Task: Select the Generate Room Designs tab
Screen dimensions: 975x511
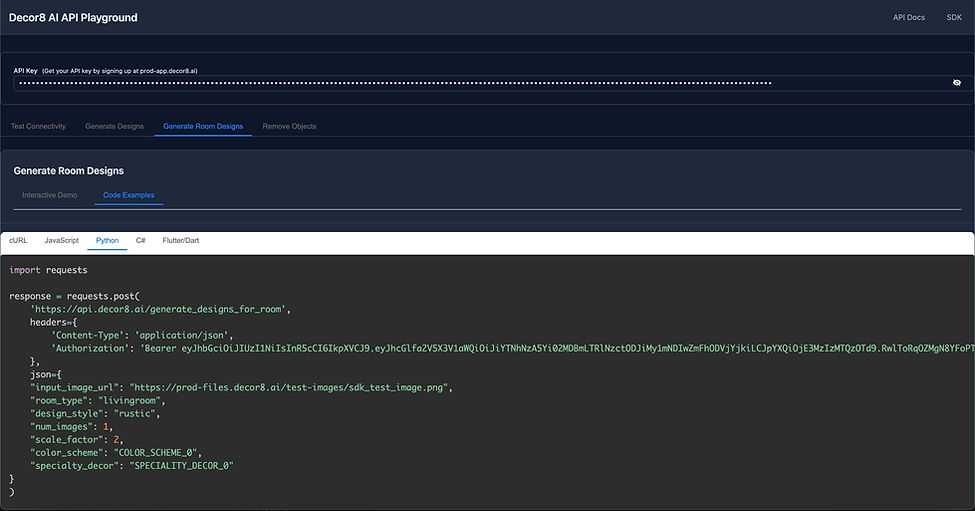Action: (203, 126)
